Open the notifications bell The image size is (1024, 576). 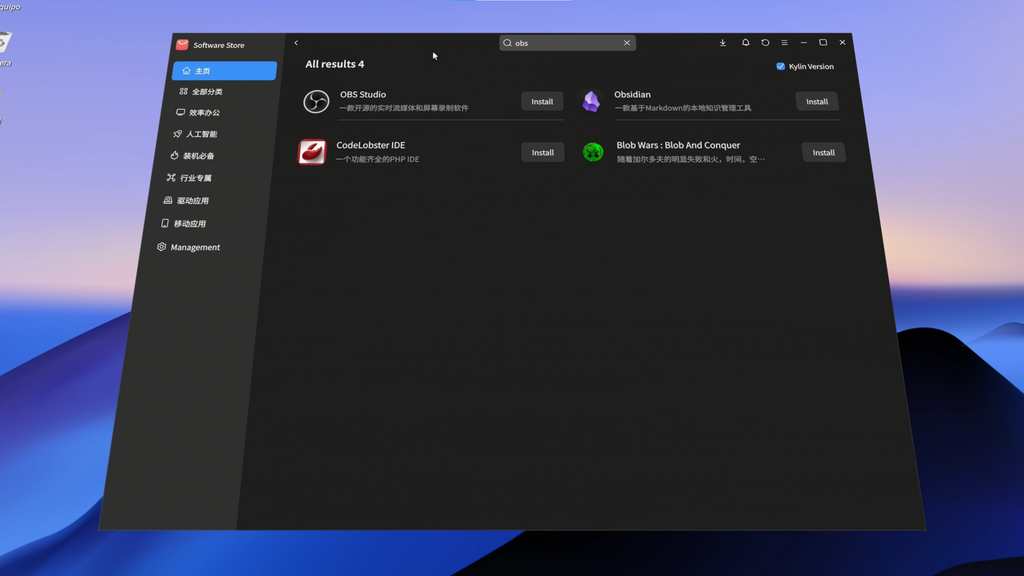coord(745,42)
